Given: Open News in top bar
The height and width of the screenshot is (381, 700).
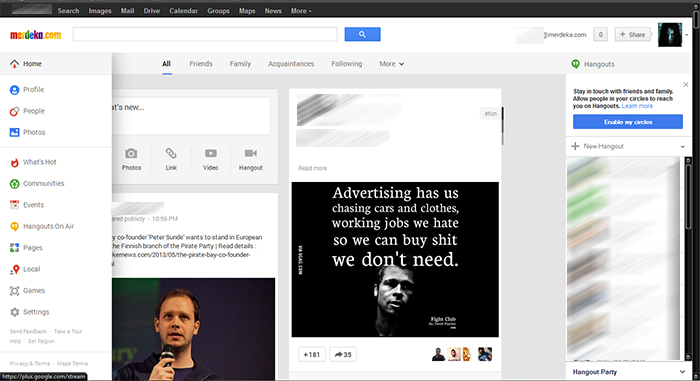Looking at the screenshot, I should coord(273,11).
